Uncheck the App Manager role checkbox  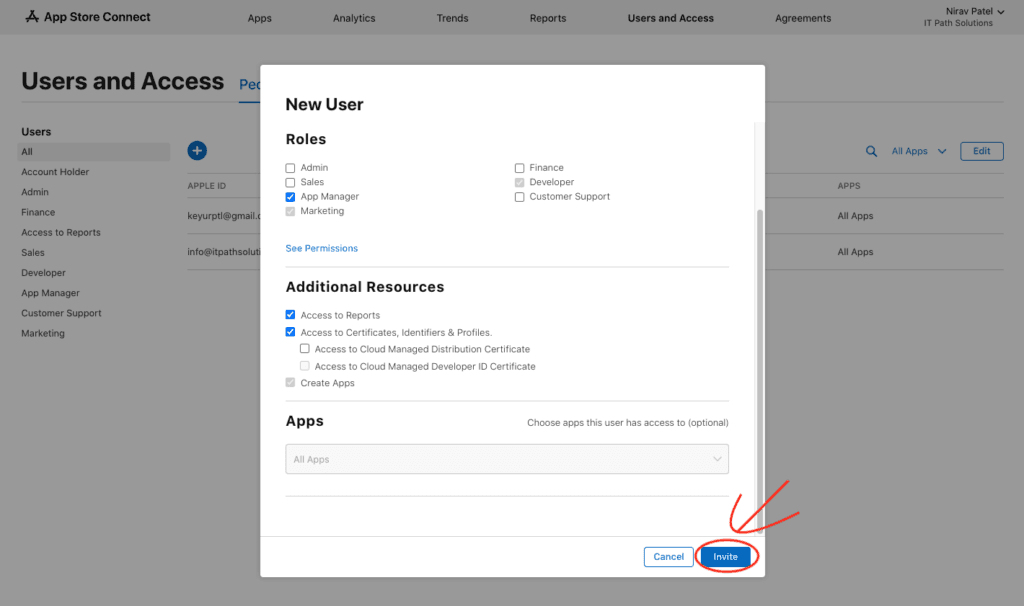pos(291,197)
